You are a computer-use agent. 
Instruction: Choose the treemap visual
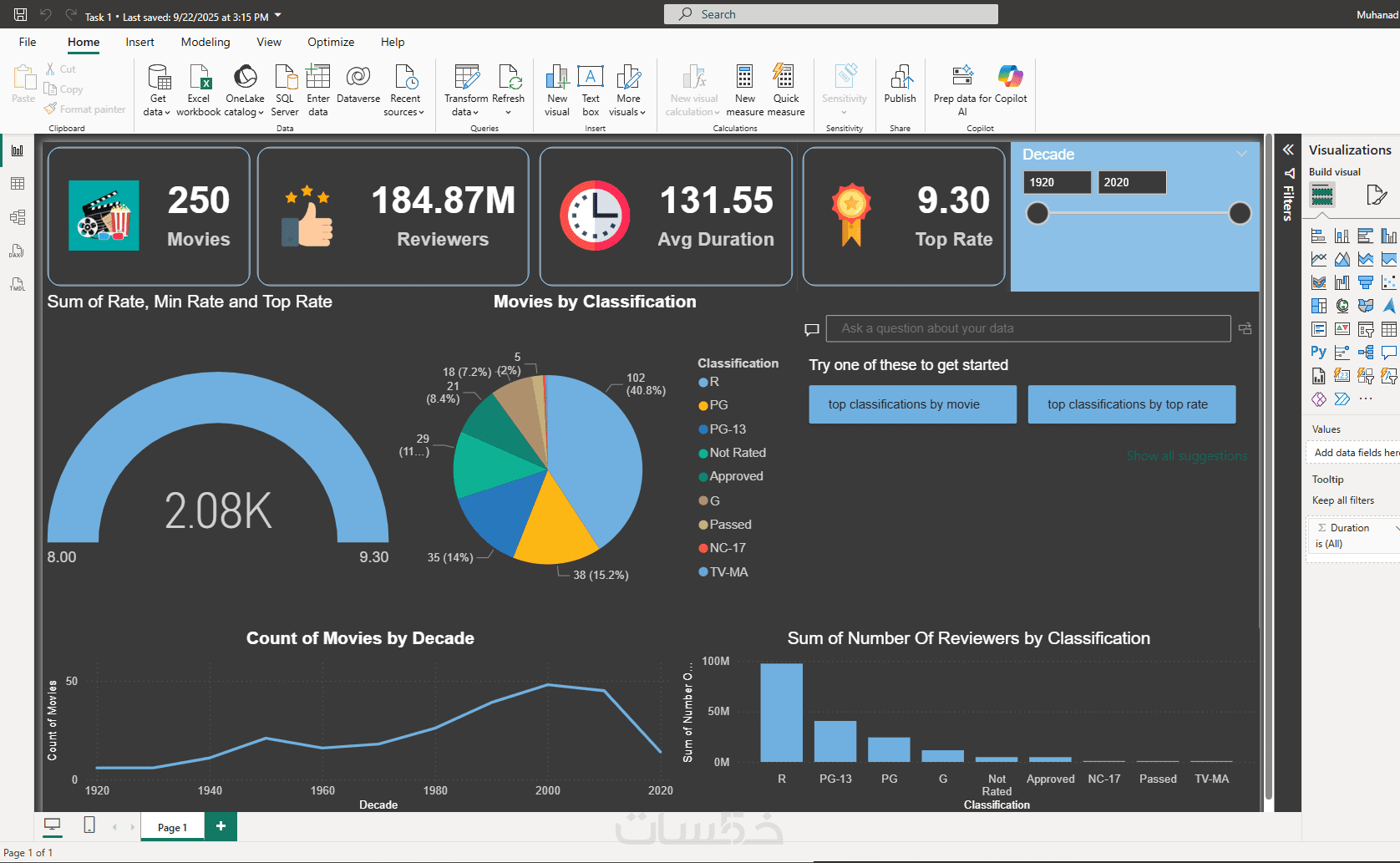tap(1319, 306)
